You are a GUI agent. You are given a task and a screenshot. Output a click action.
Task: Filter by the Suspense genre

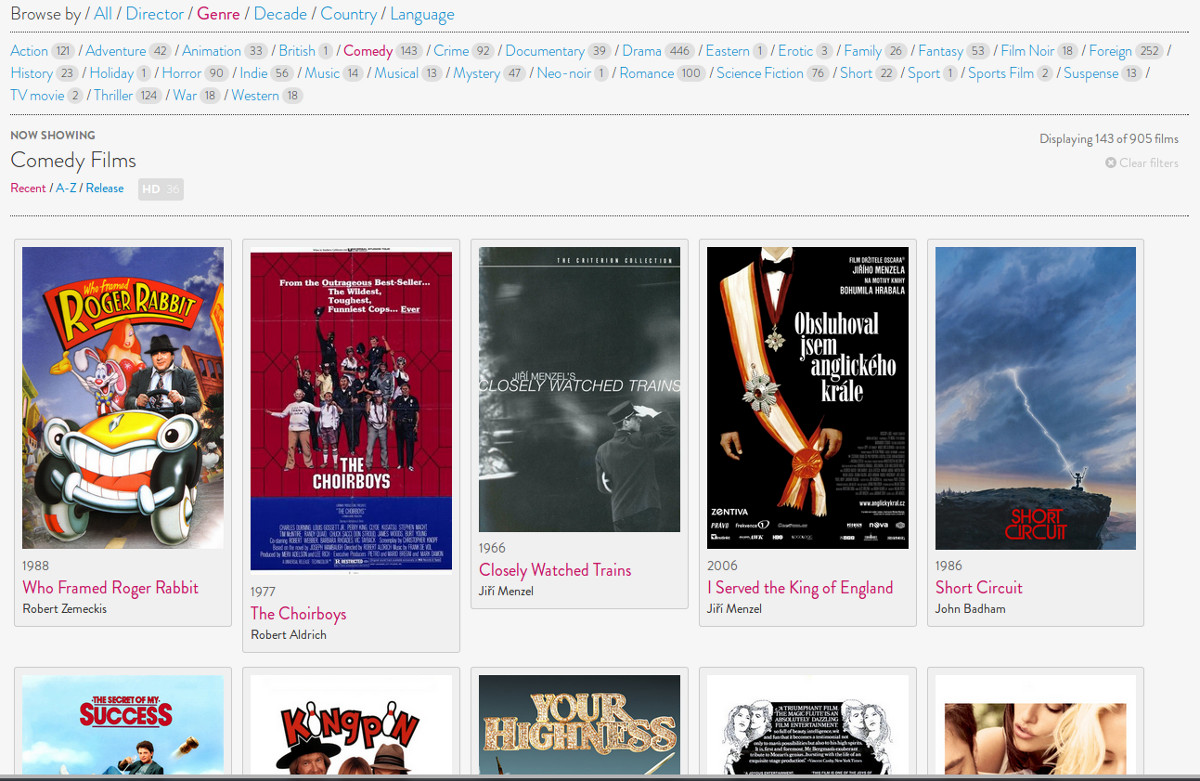(1091, 73)
